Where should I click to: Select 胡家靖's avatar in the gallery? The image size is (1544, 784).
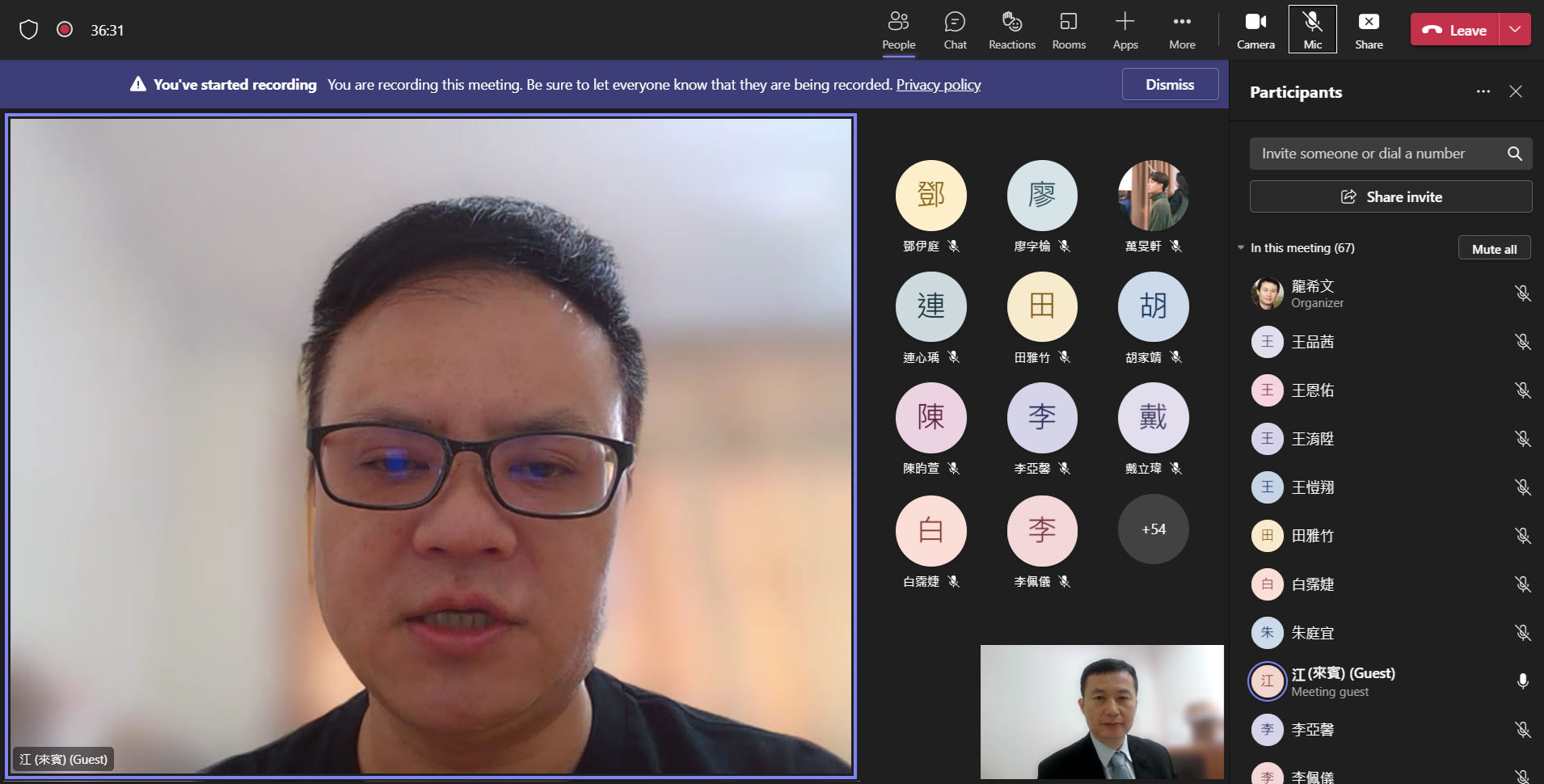click(x=1154, y=307)
